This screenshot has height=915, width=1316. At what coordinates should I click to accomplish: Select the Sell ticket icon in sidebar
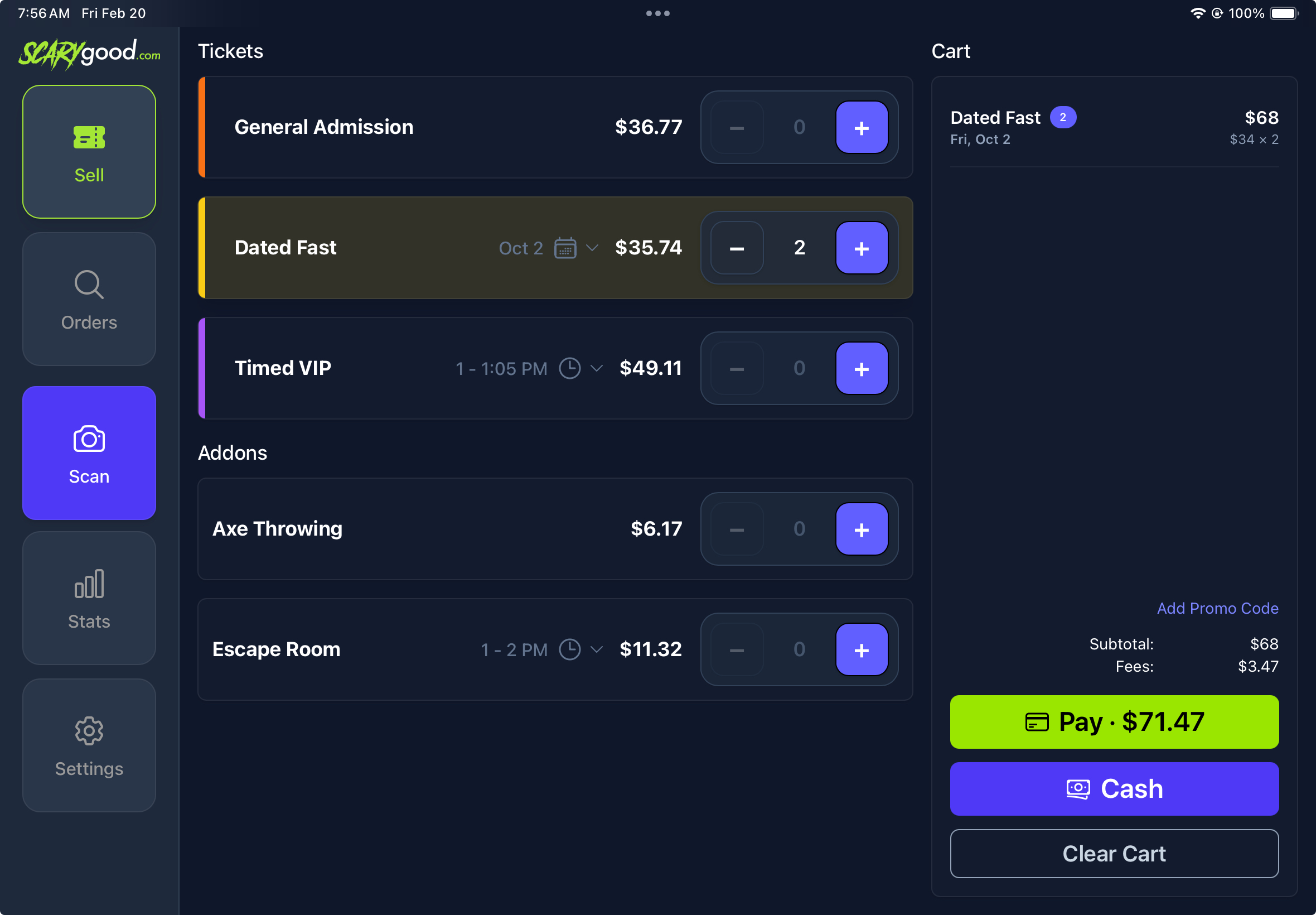coord(89,137)
